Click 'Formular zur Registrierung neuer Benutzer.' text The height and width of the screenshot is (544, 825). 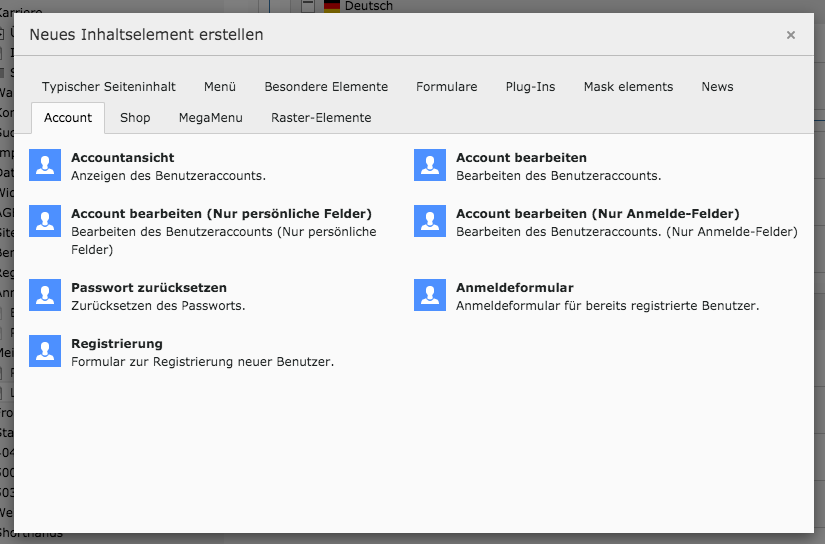coord(203,362)
